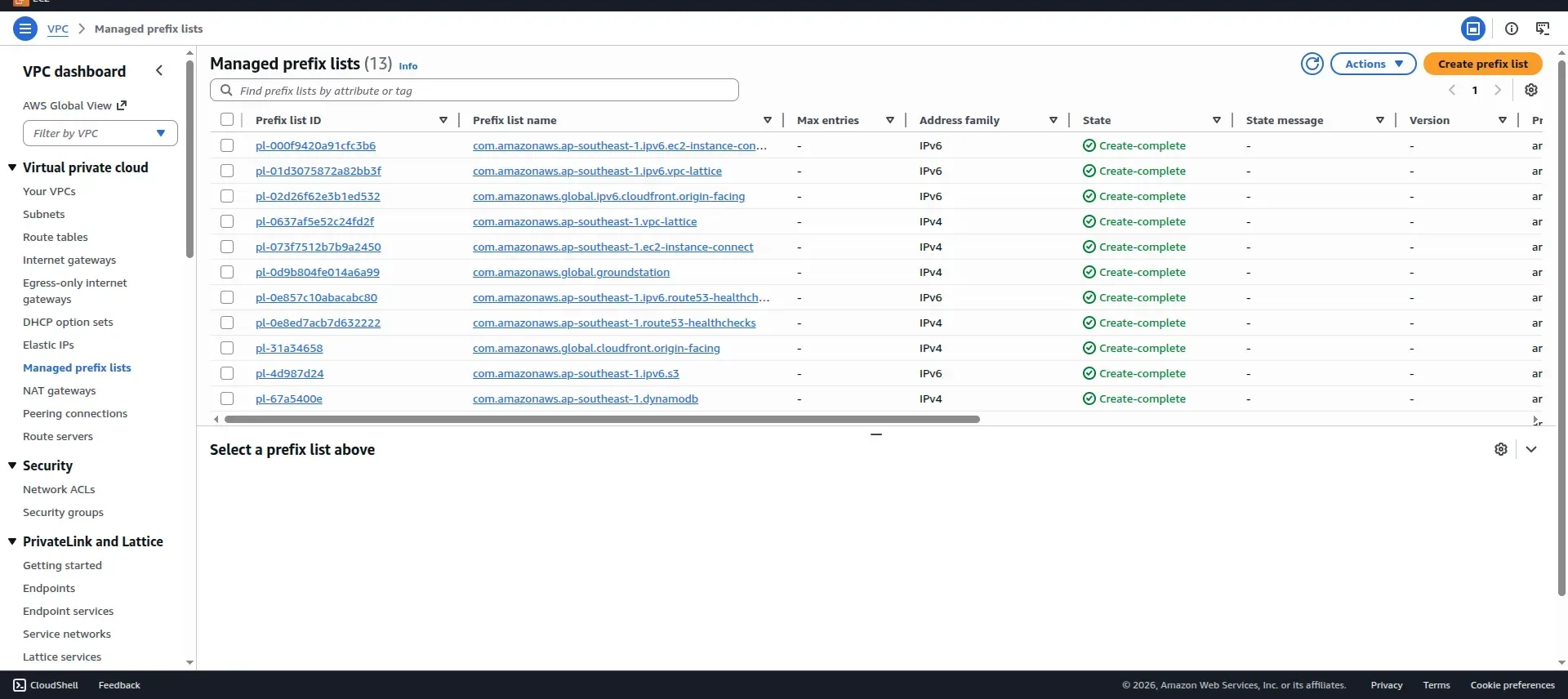
Task: Check the pl-67a5400e row
Action: pos(227,398)
